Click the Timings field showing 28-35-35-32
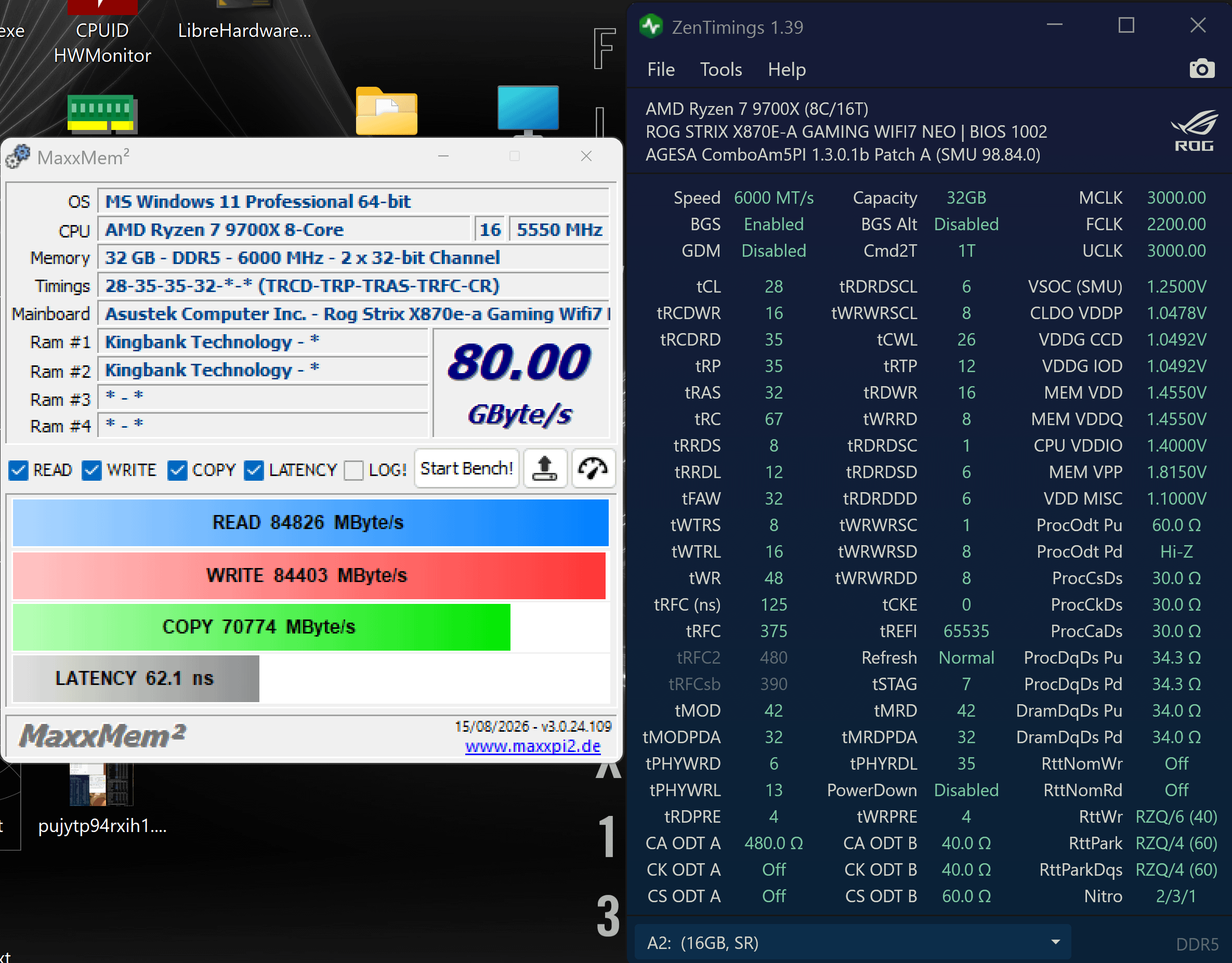 coord(353,286)
